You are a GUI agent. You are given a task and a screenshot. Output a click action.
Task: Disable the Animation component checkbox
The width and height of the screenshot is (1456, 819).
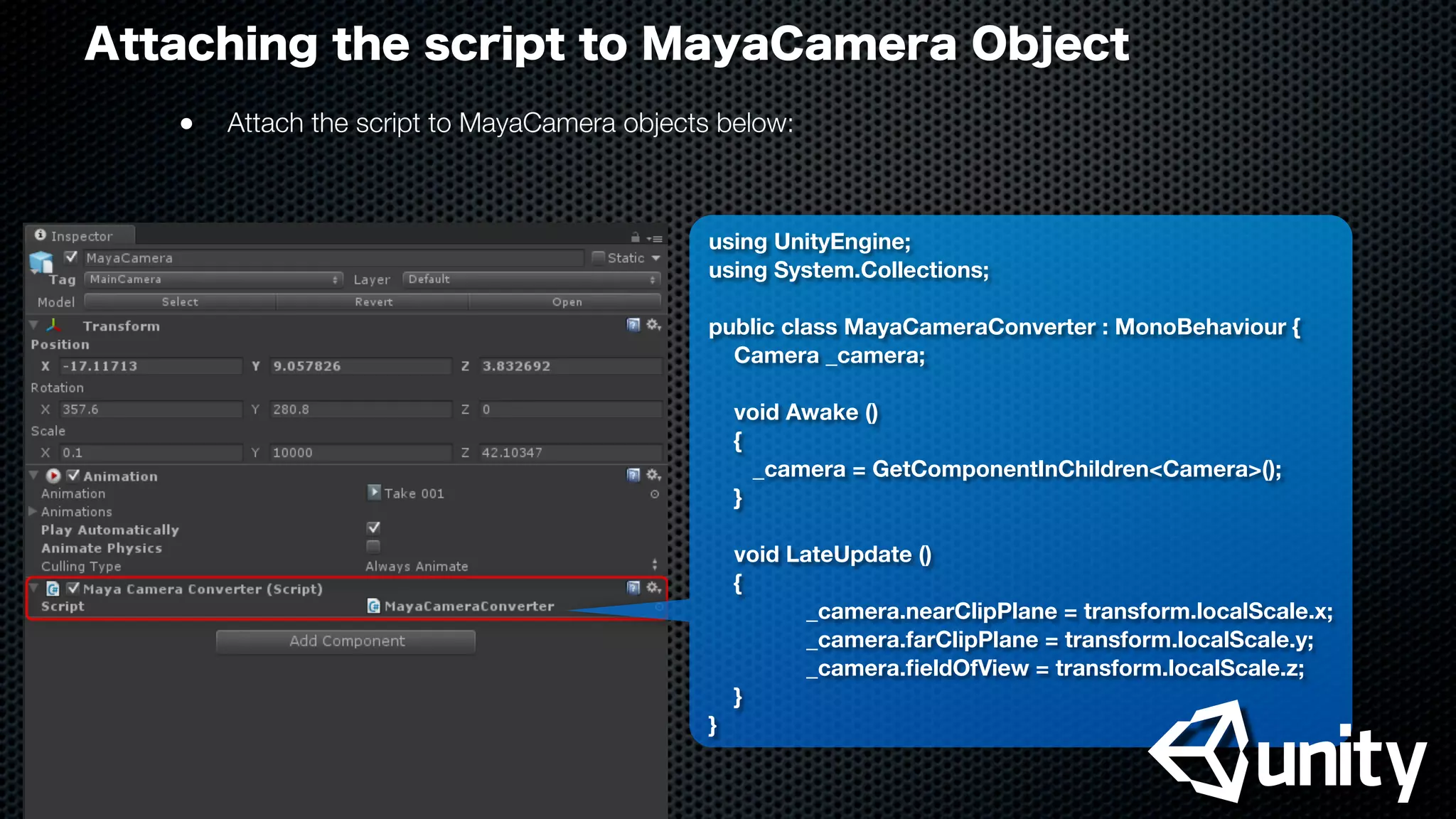[73, 475]
